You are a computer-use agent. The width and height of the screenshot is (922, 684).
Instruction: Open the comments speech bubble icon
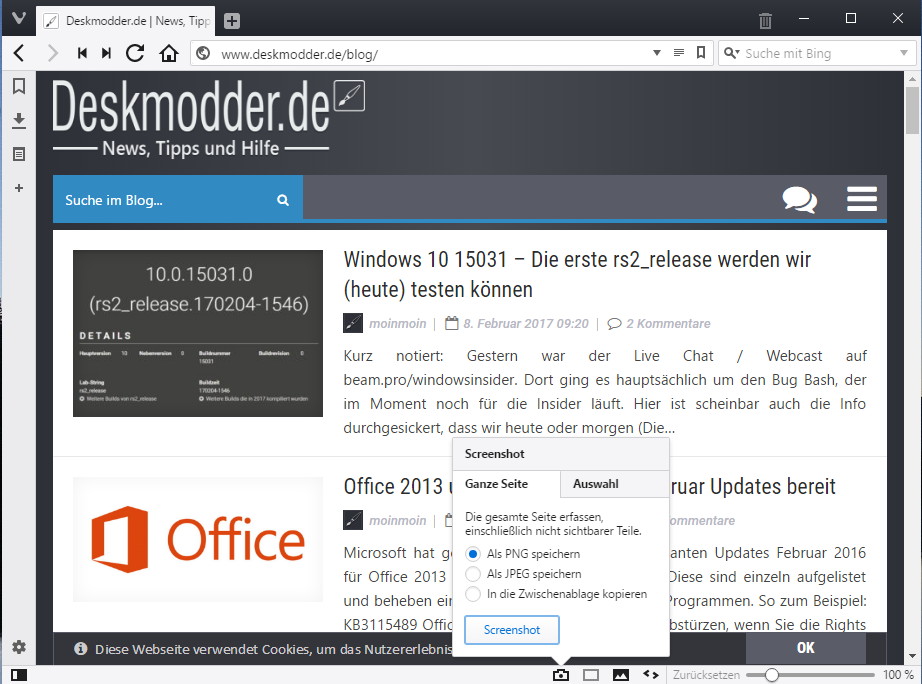coord(800,200)
